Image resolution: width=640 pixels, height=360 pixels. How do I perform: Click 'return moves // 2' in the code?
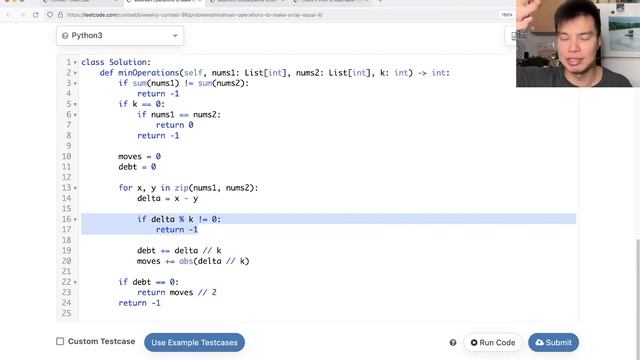click(177, 292)
